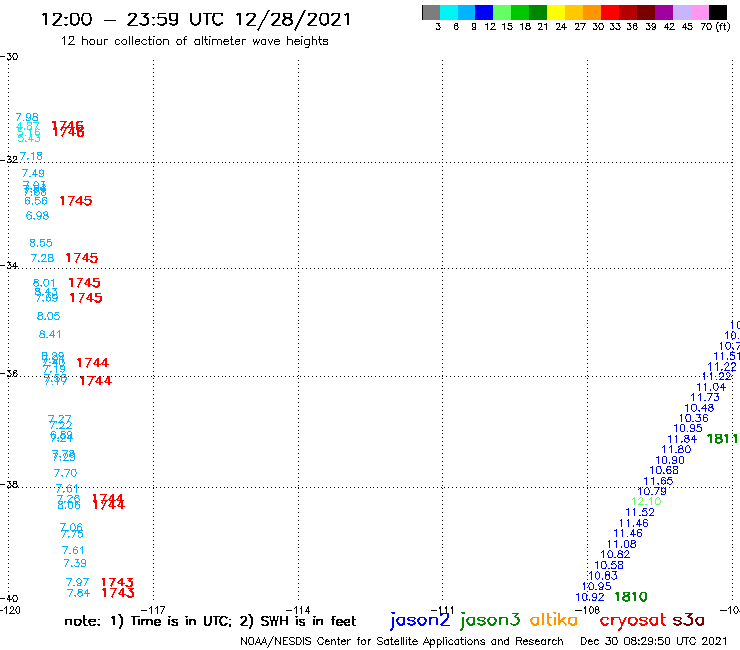Click the wave height value 6.56

coord(36,201)
